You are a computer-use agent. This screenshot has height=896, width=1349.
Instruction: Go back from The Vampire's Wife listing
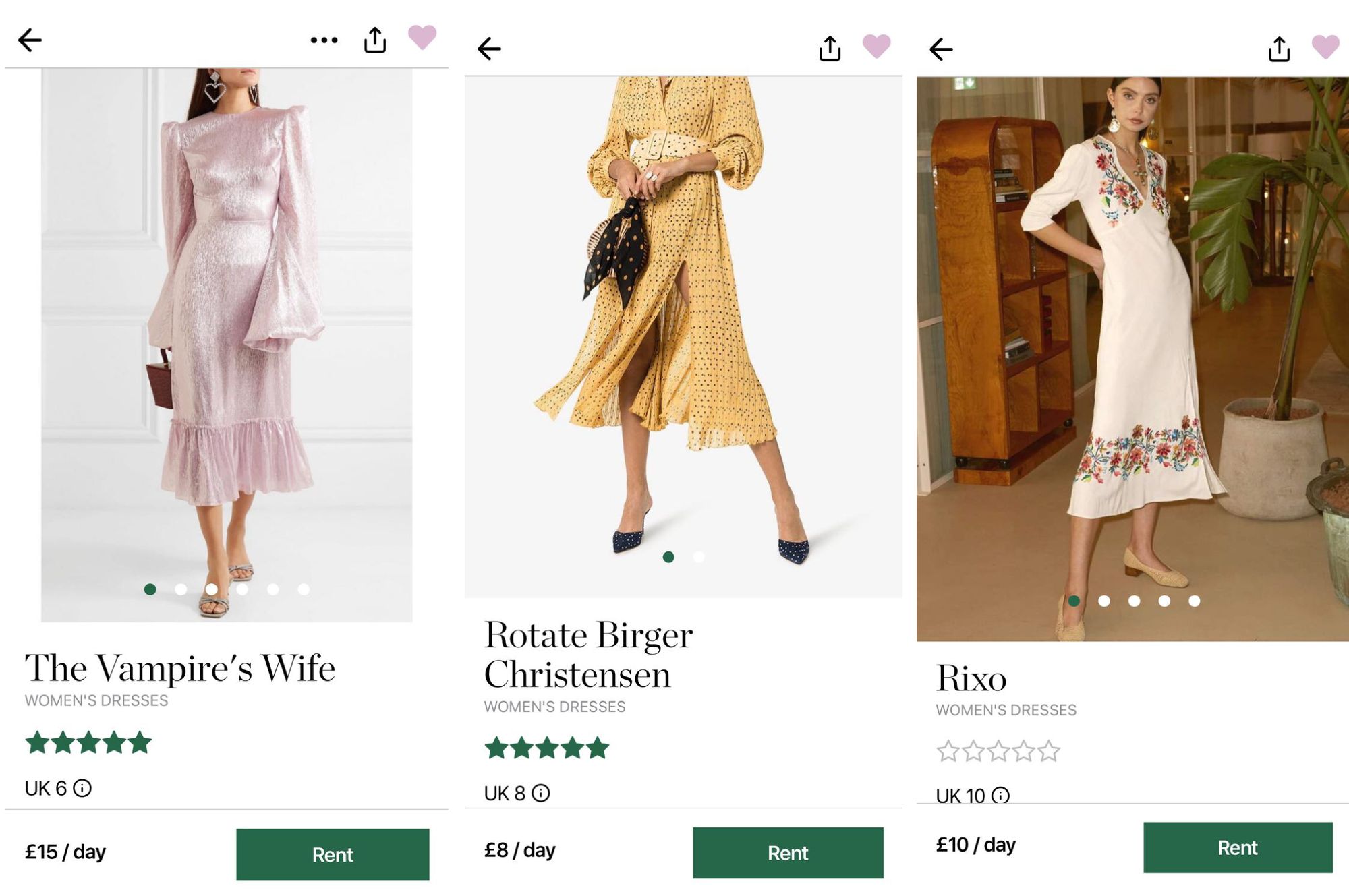[30, 40]
